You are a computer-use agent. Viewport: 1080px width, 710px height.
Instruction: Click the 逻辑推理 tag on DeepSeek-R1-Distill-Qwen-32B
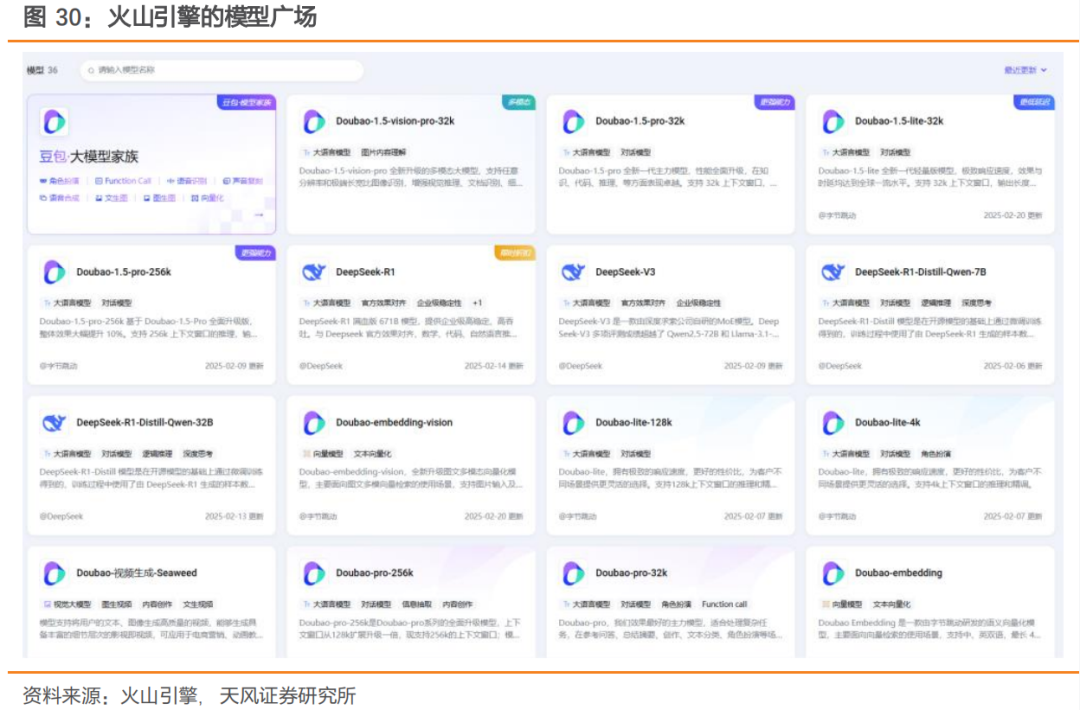coord(157,454)
